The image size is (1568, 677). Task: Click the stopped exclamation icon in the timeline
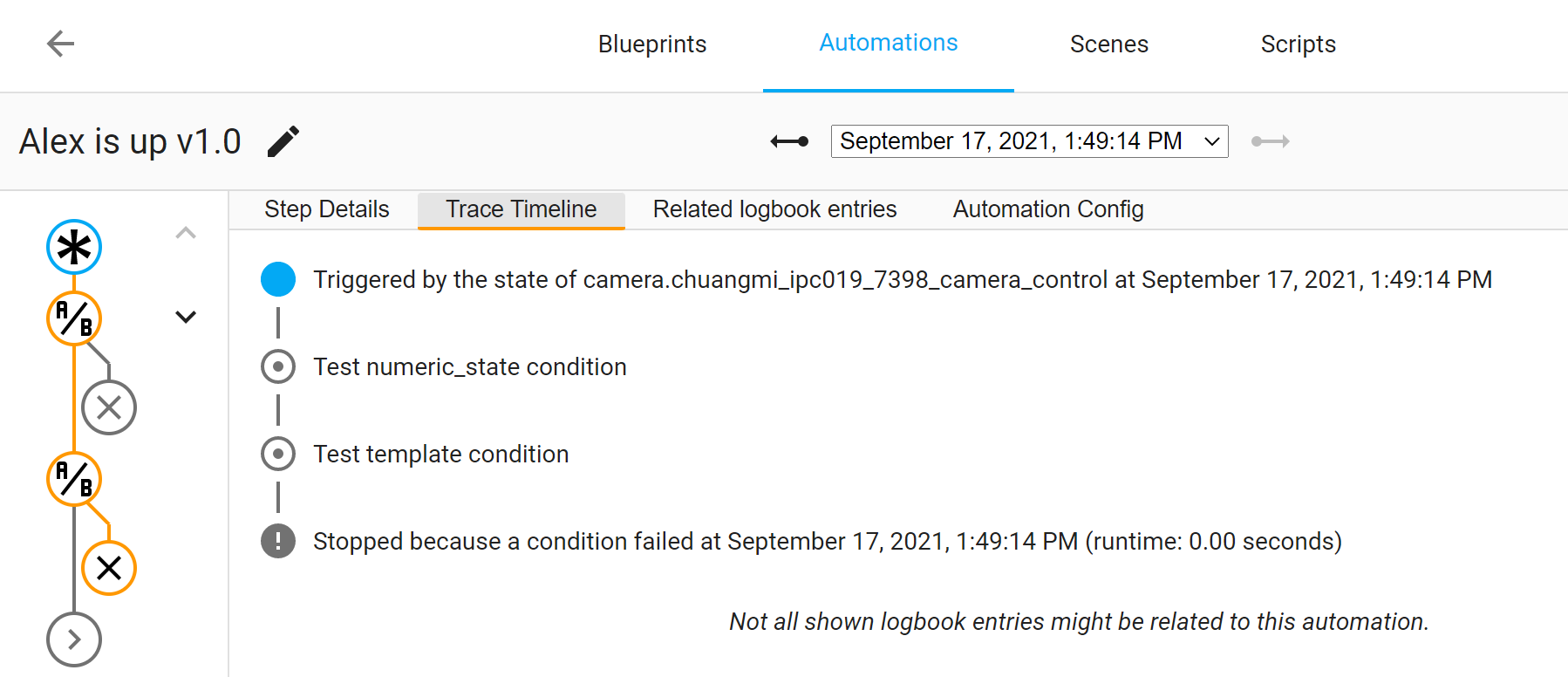[277, 541]
